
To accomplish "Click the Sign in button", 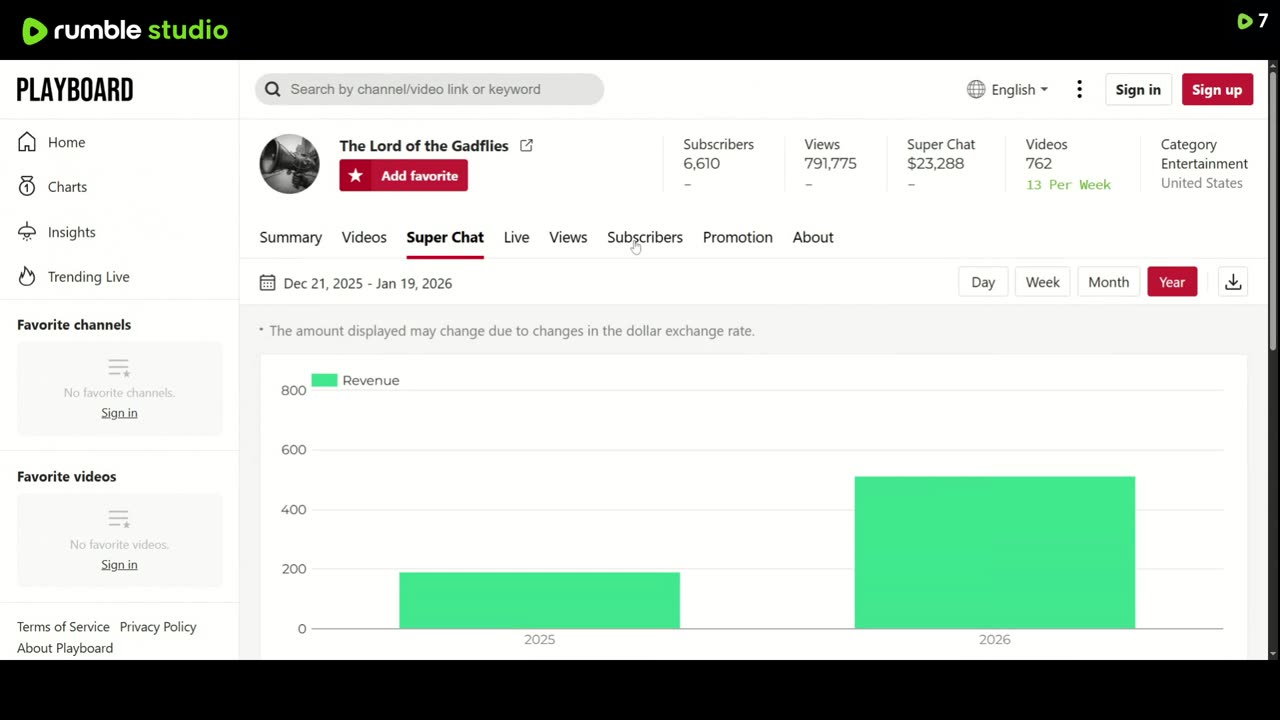I will (x=1138, y=89).
